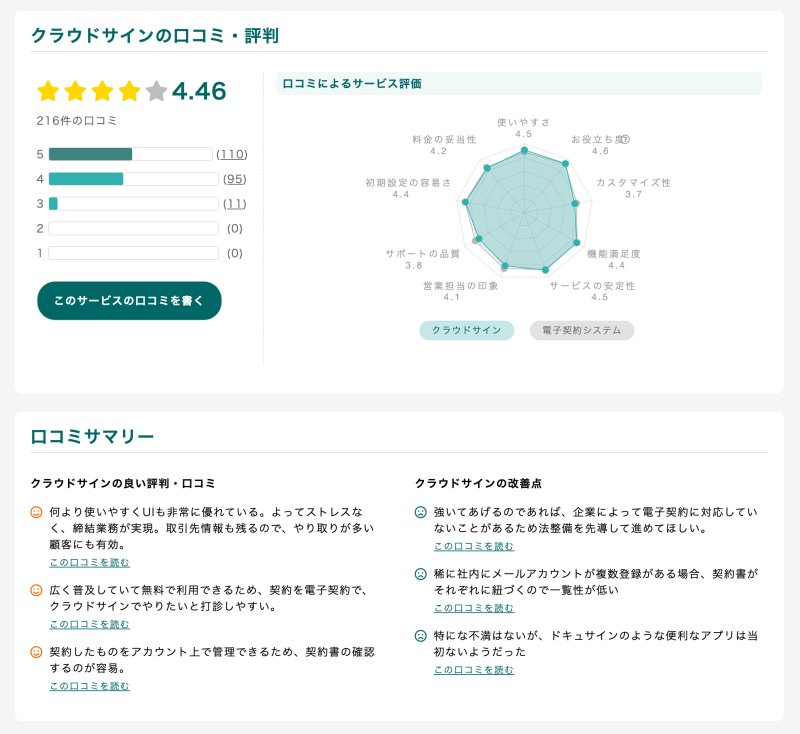
Task: Click sad face icon beside 特にな不満はないが review
Action: [x=420, y=636]
